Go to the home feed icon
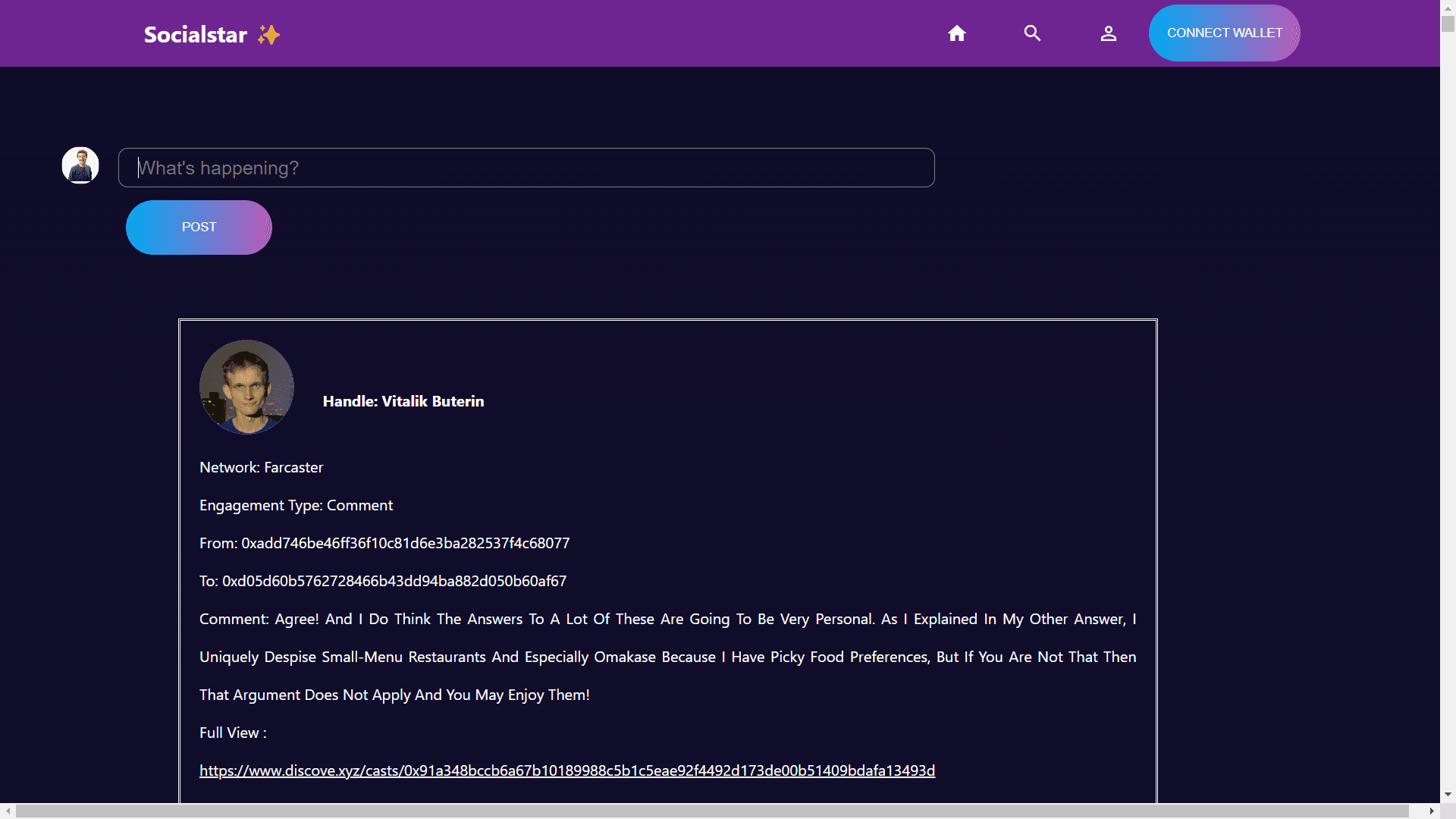 [x=957, y=33]
